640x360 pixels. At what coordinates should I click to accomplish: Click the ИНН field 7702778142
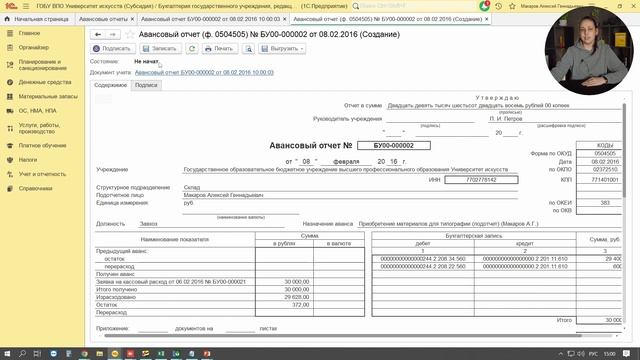coord(481,180)
